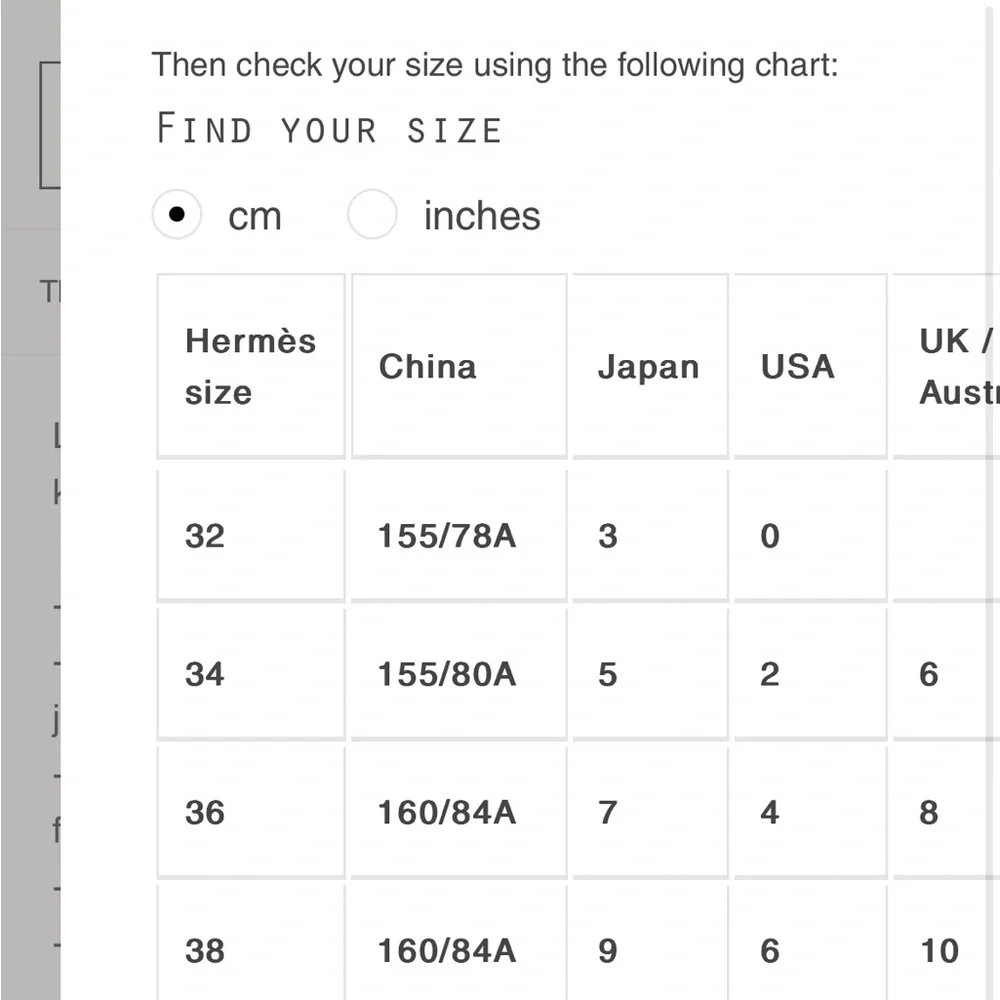Select the cm radio button
Image resolution: width=1000 pixels, height=1000 pixels.
pos(177,214)
